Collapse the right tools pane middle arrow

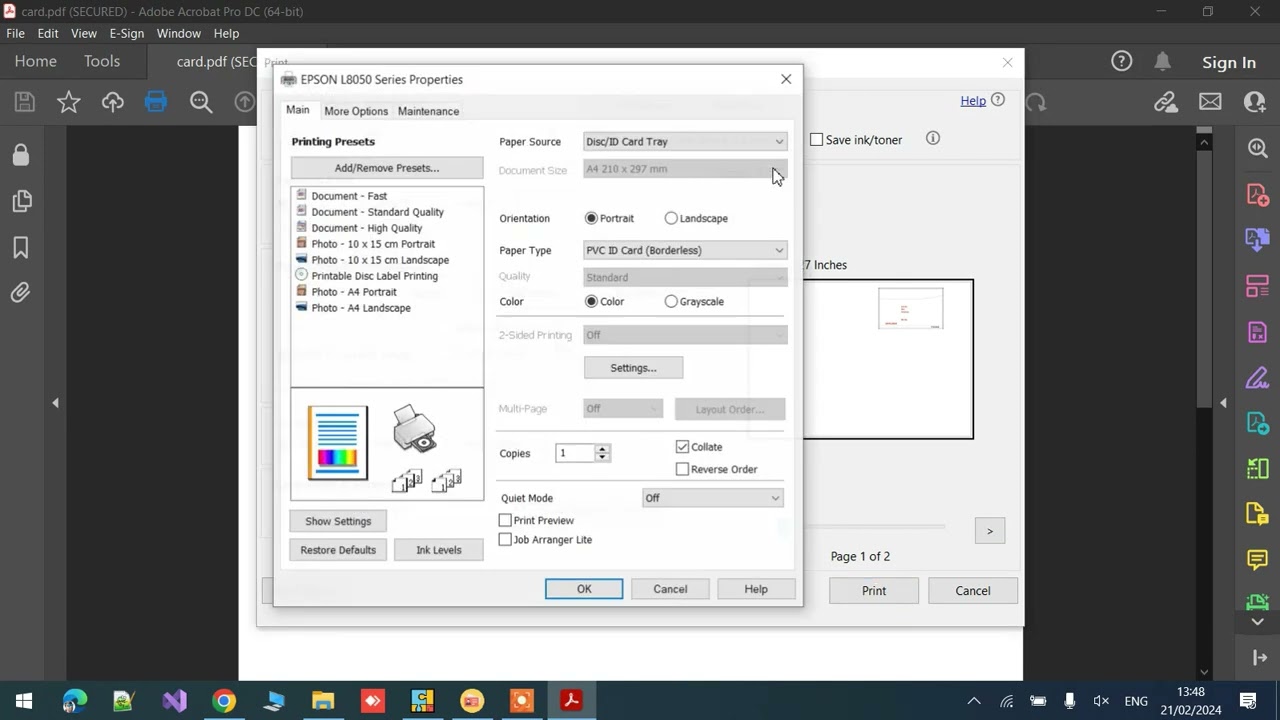pos(1223,403)
